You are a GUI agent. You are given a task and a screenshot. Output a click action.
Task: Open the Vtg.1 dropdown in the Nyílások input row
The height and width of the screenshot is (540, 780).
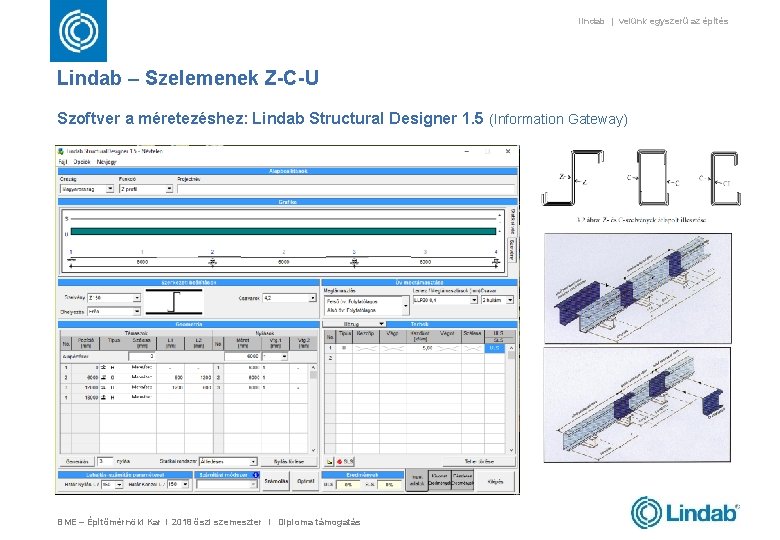click(284, 357)
